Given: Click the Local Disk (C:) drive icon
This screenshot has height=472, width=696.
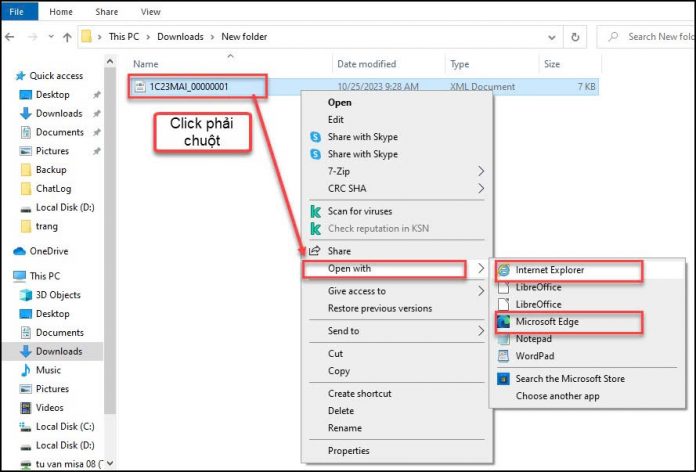Looking at the screenshot, I should click(x=26, y=427).
